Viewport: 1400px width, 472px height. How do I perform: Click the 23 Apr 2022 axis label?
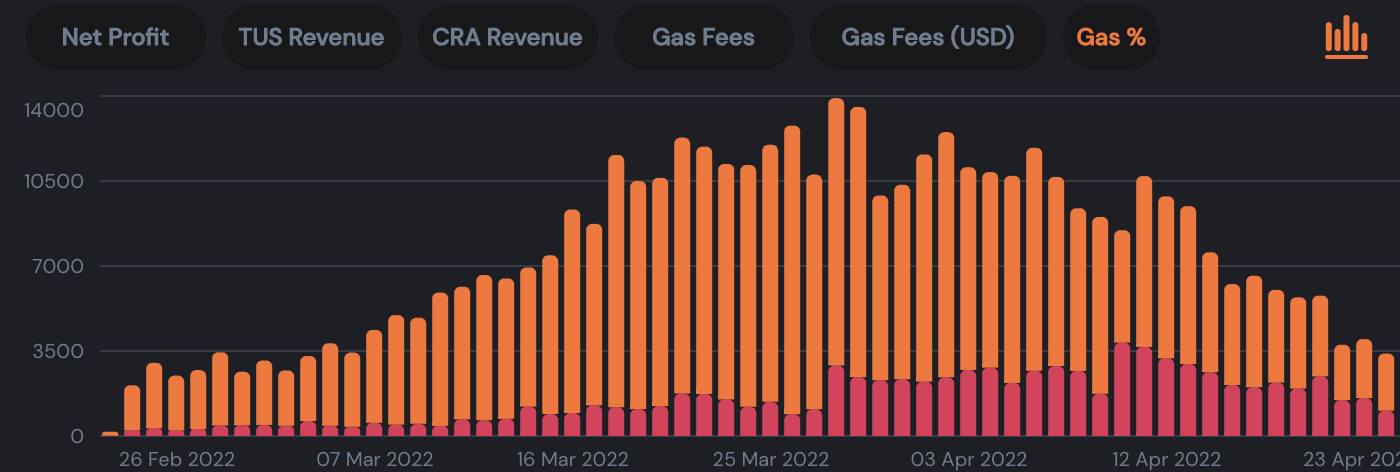point(1352,460)
